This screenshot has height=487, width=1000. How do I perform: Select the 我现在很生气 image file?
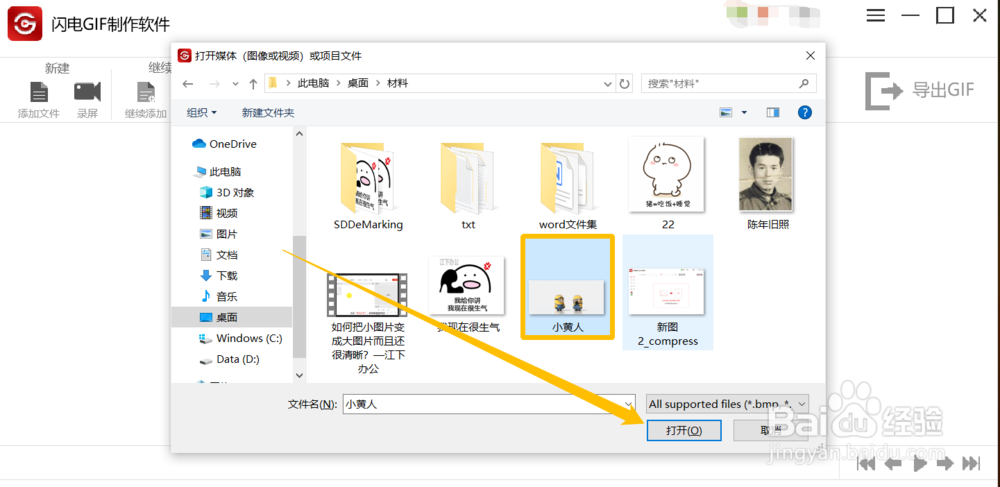point(469,293)
